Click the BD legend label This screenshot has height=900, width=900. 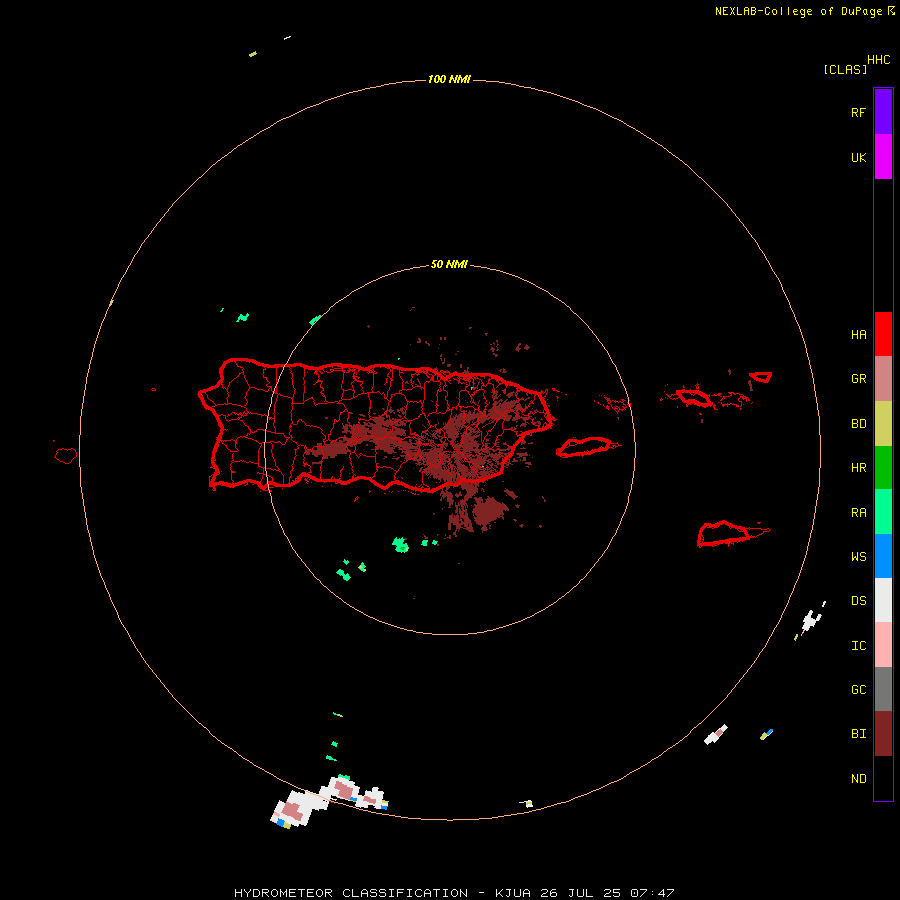coord(858,424)
